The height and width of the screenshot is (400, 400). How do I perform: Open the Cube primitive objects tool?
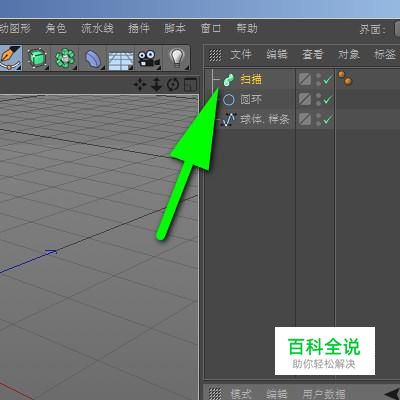tap(37, 58)
